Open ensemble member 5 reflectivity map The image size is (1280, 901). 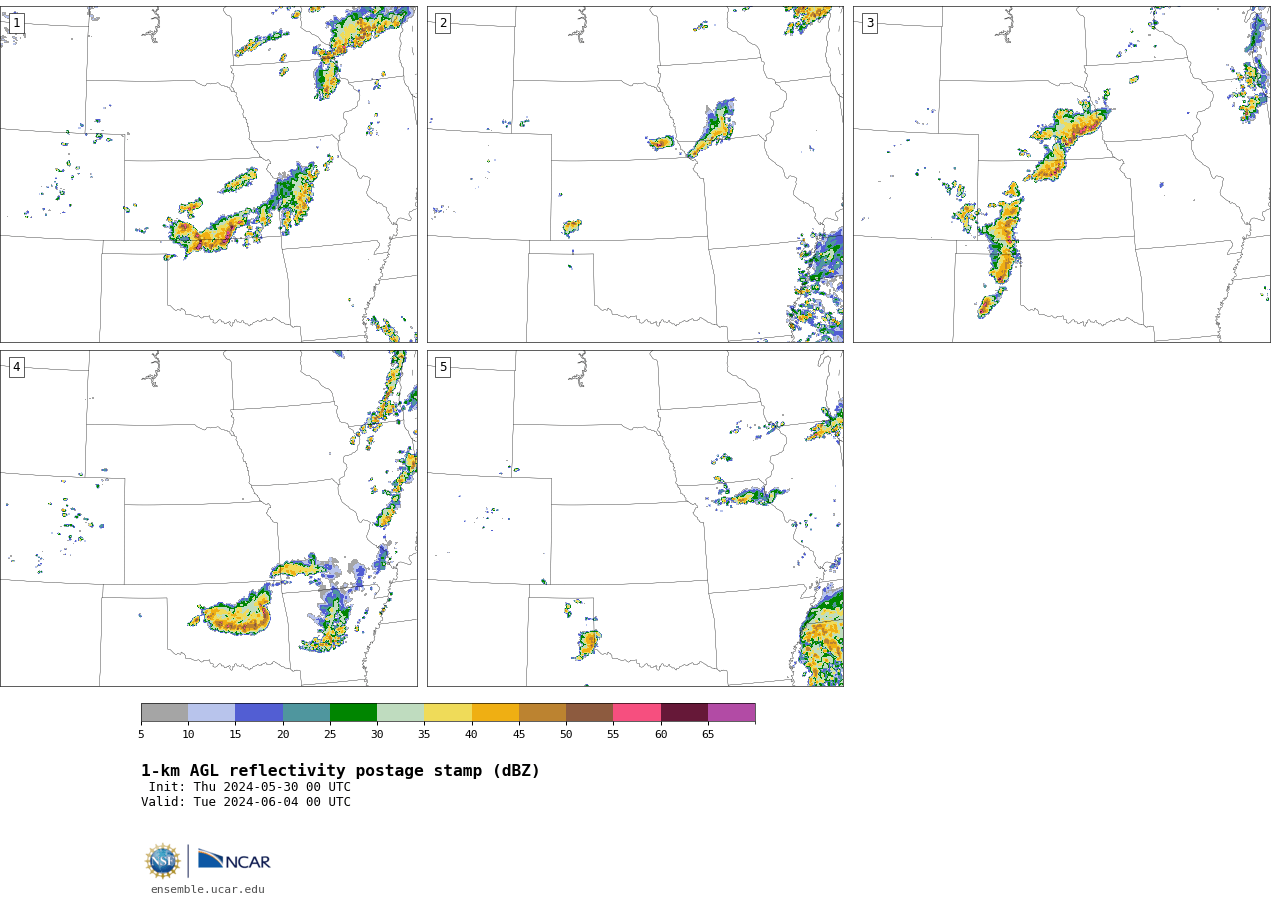coord(635,518)
